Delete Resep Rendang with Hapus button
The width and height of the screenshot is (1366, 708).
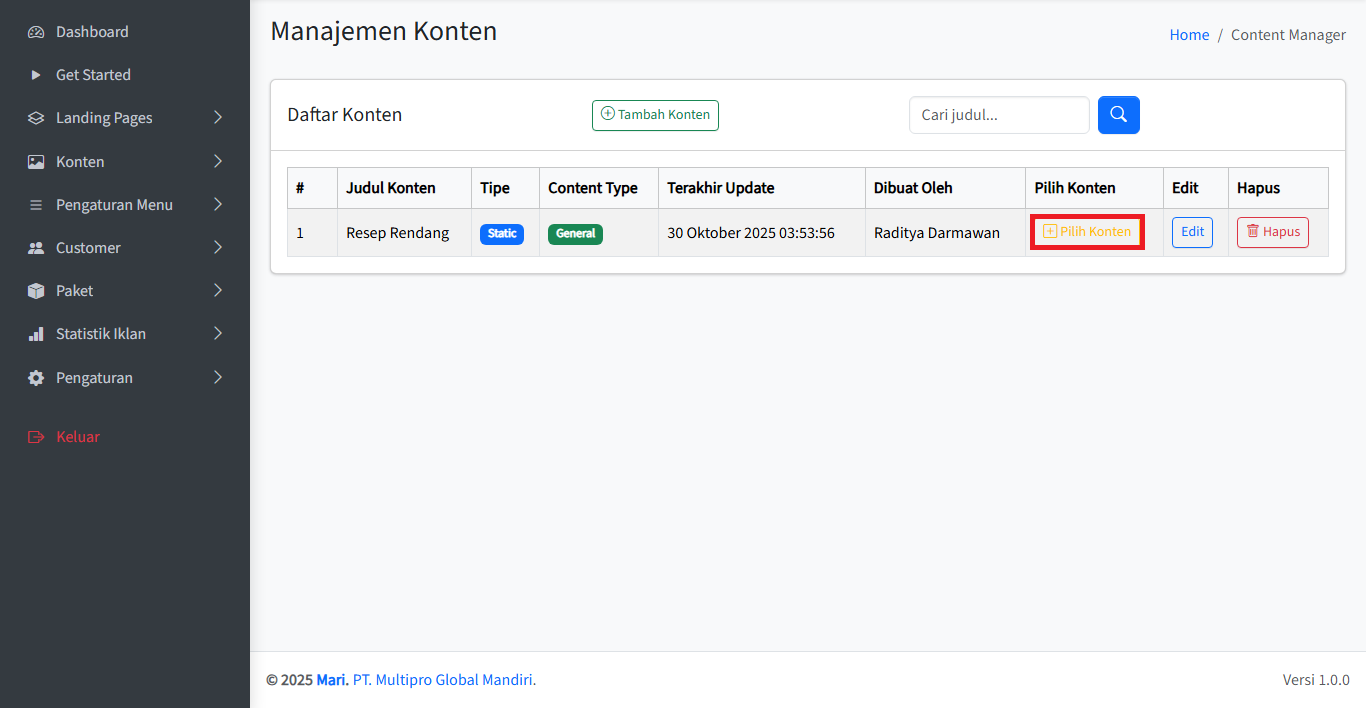click(1272, 232)
